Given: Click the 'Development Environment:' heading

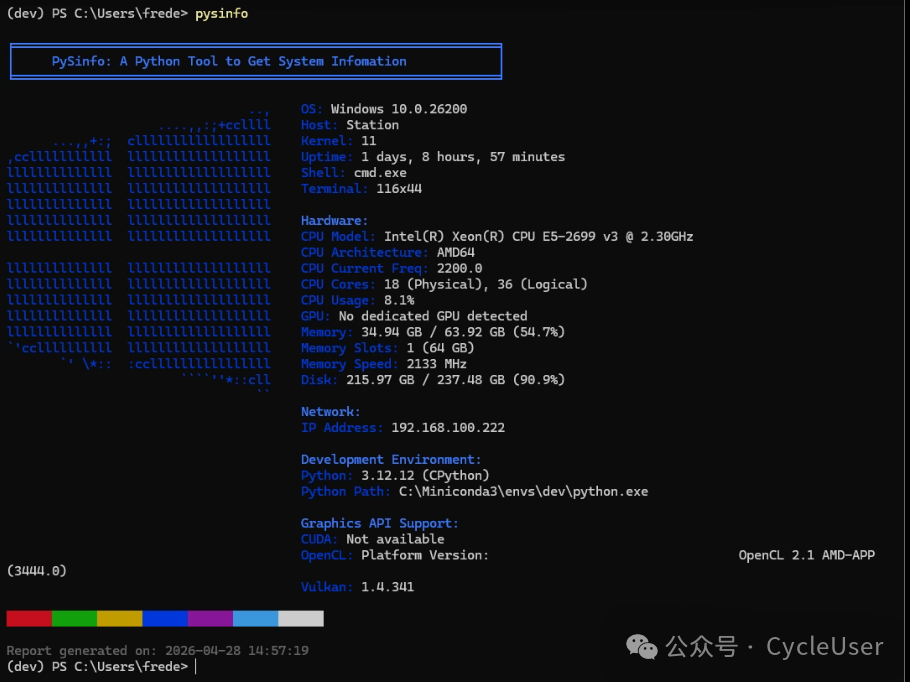Looking at the screenshot, I should tap(391, 460).
